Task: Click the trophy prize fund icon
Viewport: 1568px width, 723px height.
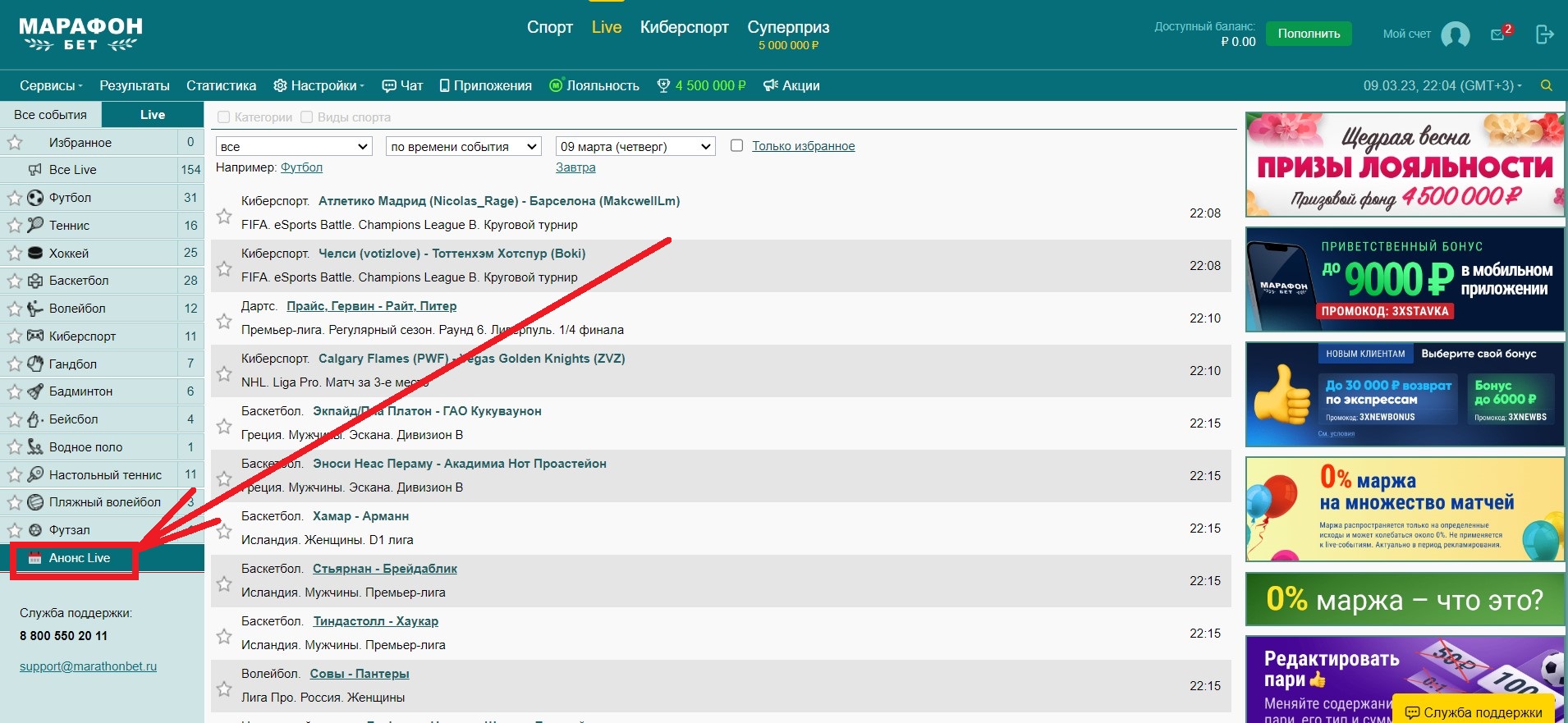Action: [663, 85]
